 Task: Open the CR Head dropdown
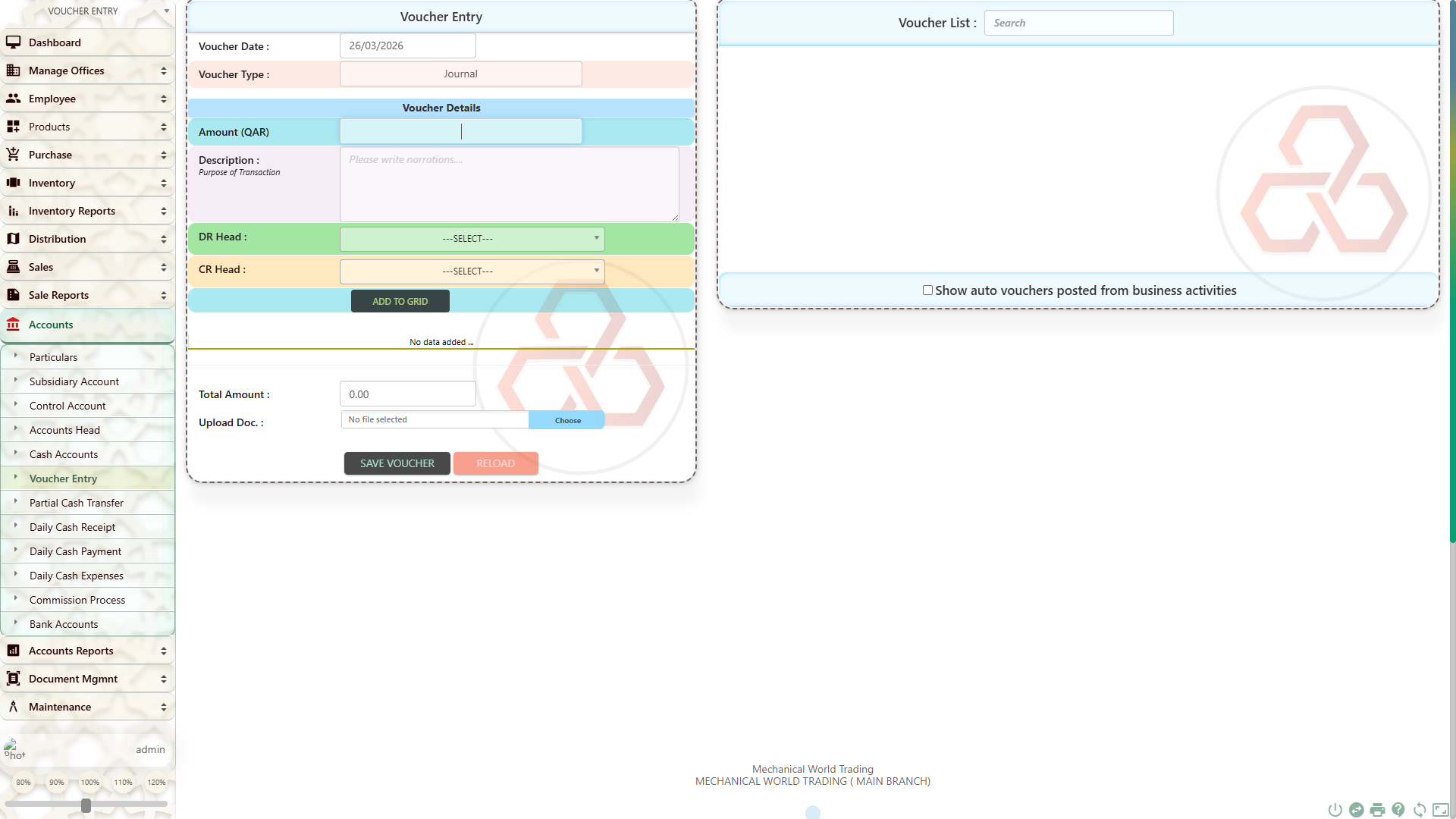[x=472, y=271]
